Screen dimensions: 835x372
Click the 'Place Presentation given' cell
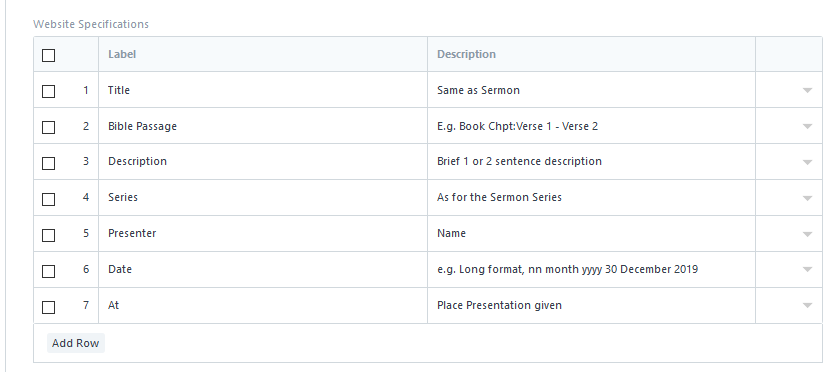[x=591, y=305]
